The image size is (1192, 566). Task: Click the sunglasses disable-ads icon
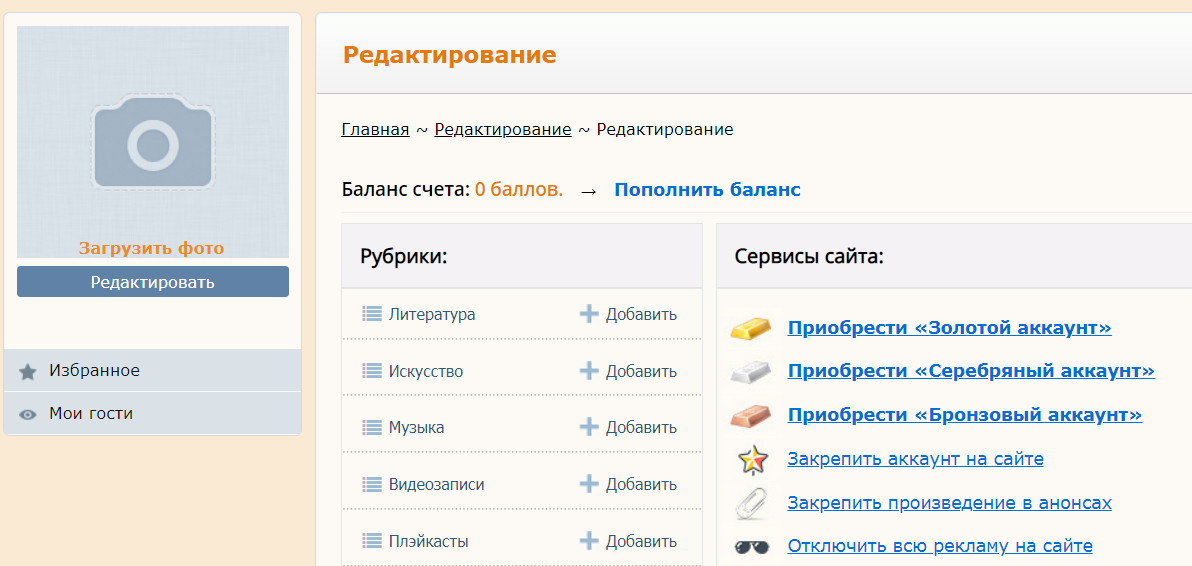751,547
